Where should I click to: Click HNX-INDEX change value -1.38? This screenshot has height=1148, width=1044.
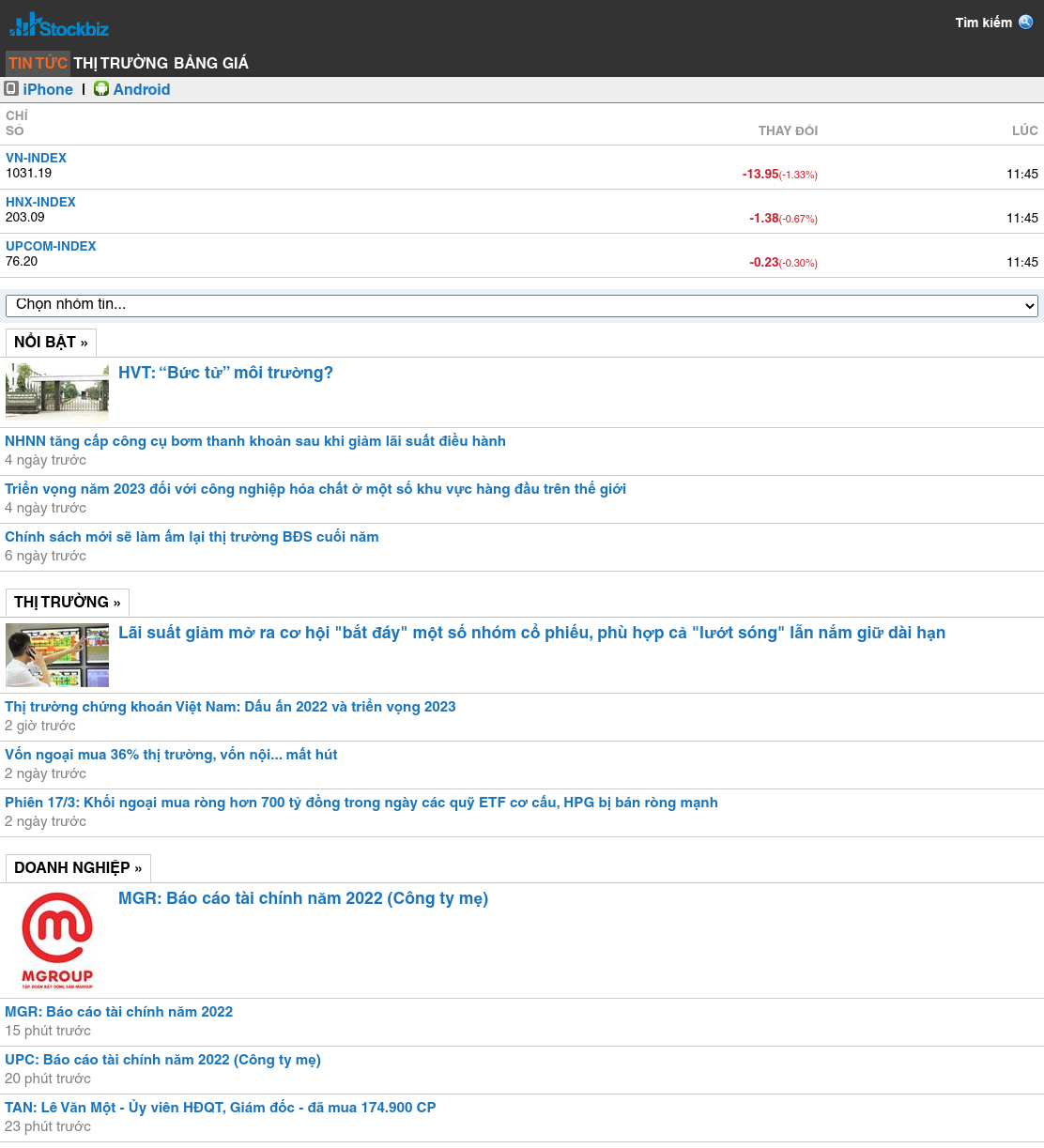click(x=764, y=218)
